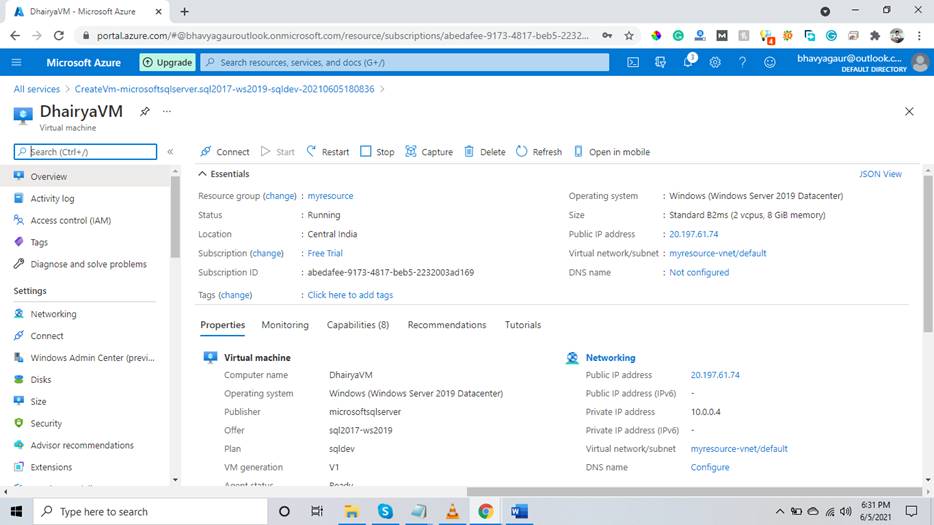Click the Restart toolbar button
Screen dimensions: 934x525
point(328,152)
